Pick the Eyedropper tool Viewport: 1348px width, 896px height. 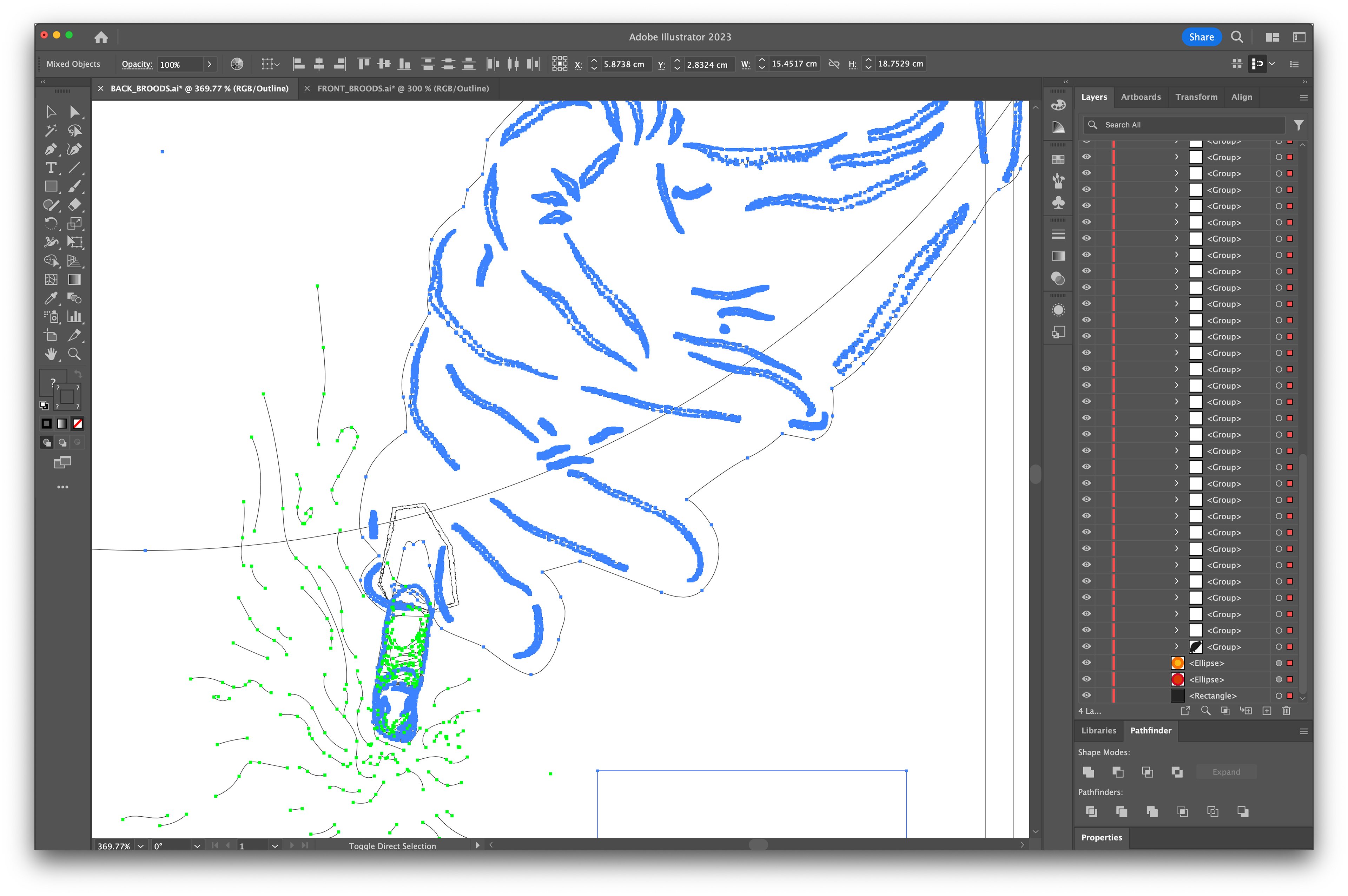coord(51,298)
